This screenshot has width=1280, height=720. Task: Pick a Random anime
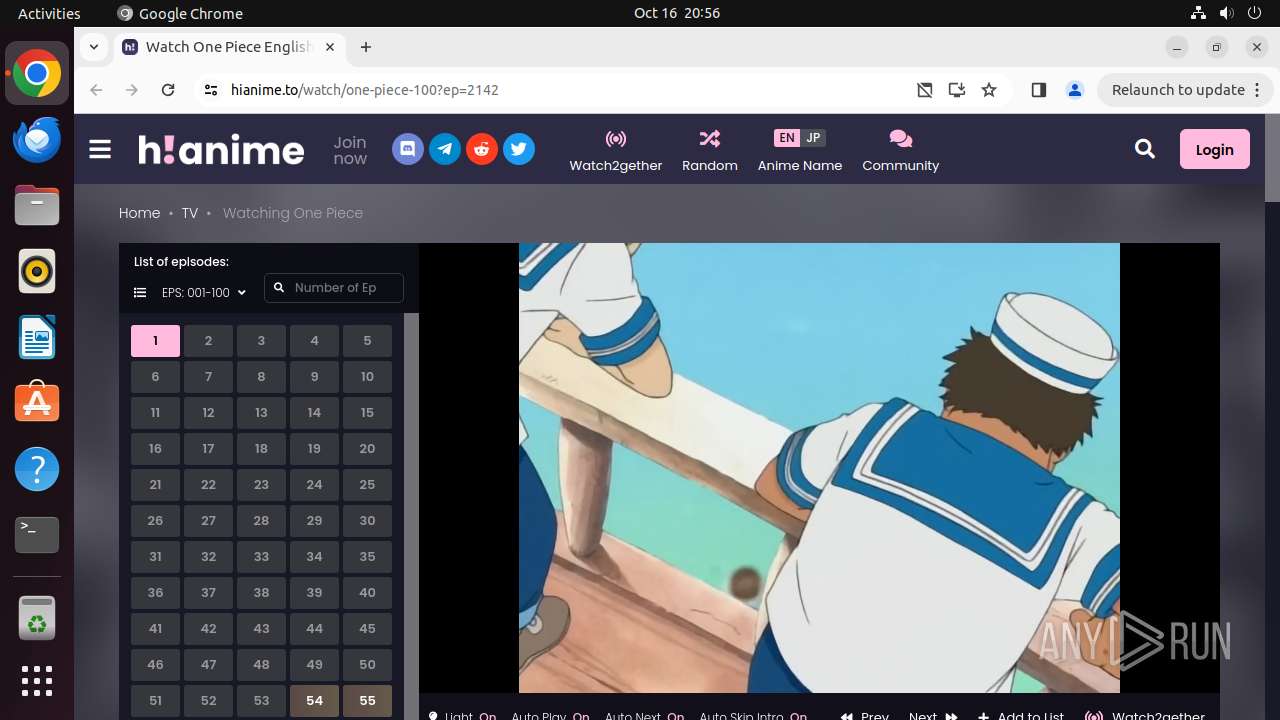[710, 151]
